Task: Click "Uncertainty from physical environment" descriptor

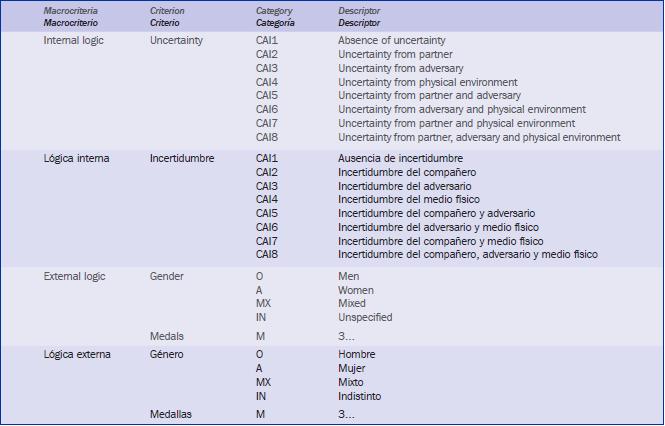Action: click(x=427, y=82)
